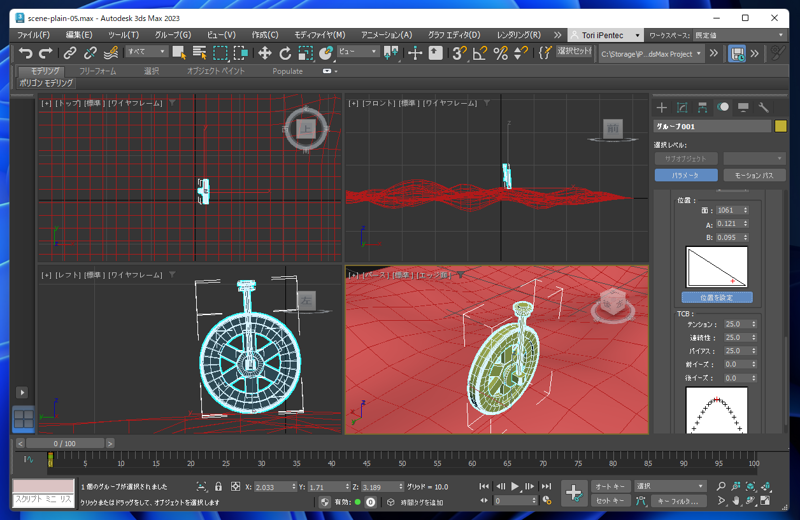
Task: Click the 面 value field 1061
Action: coord(728,210)
